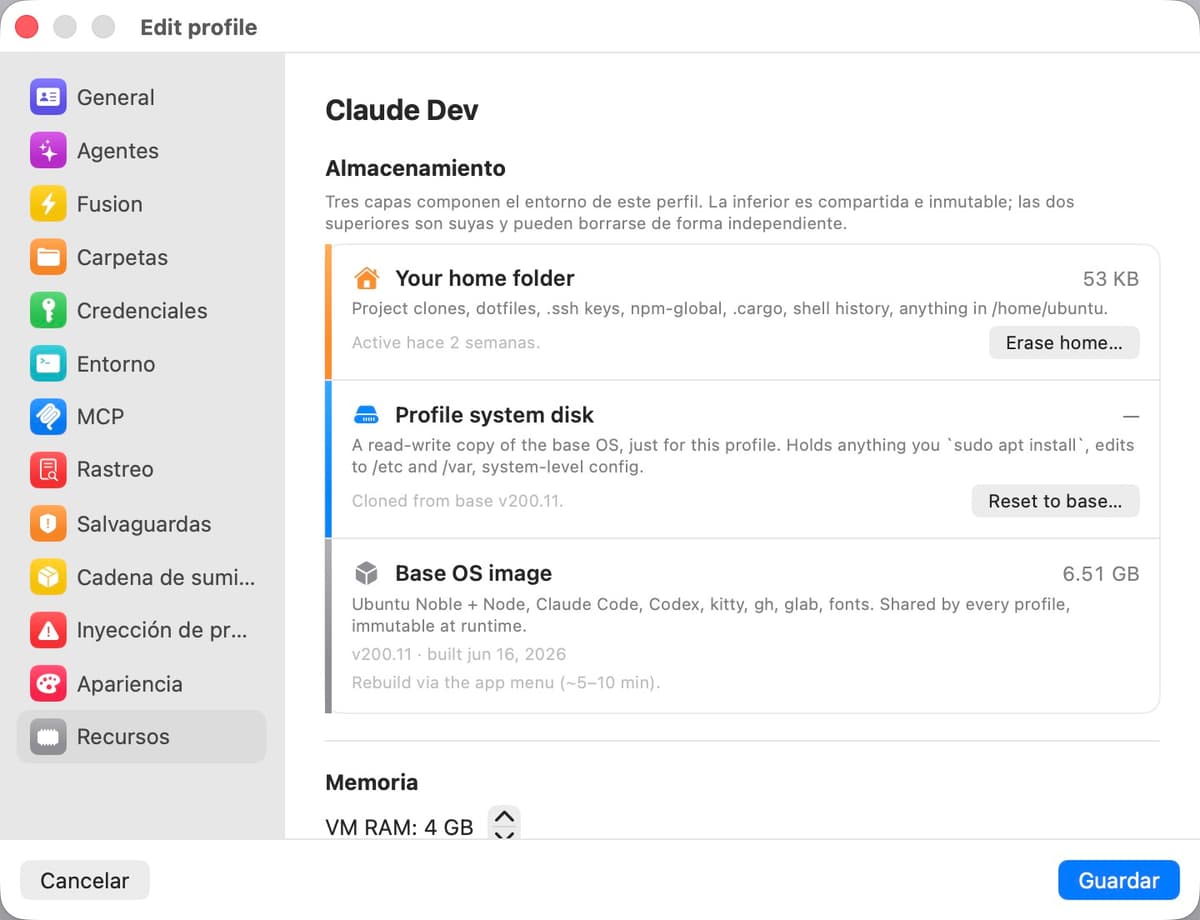The width and height of the screenshot is (1200, 920).
Task: Open the Apariencia palette icon
Action: tap(48, 684)
